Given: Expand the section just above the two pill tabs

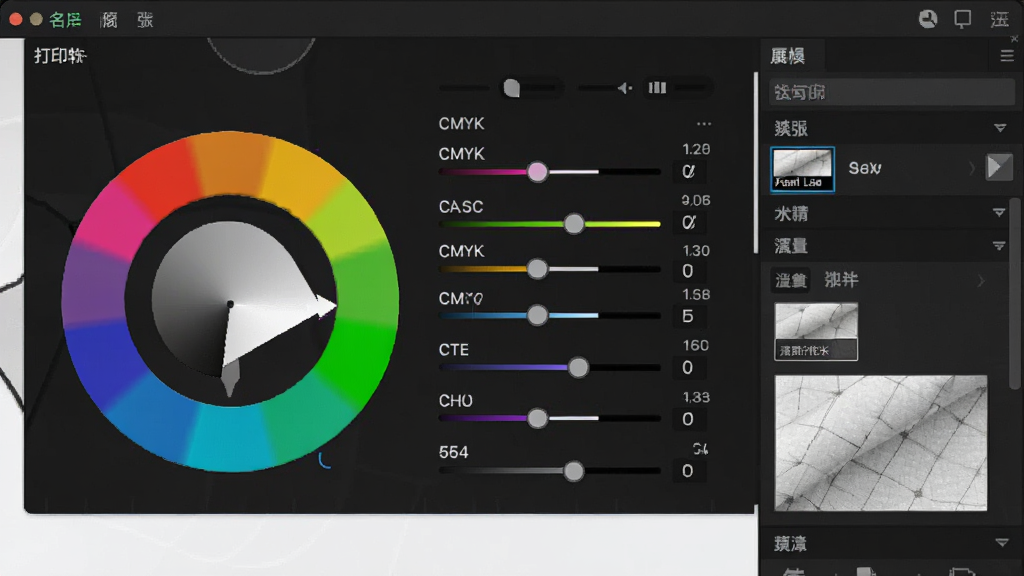Looking at the screenshot, I should (999, 246).
